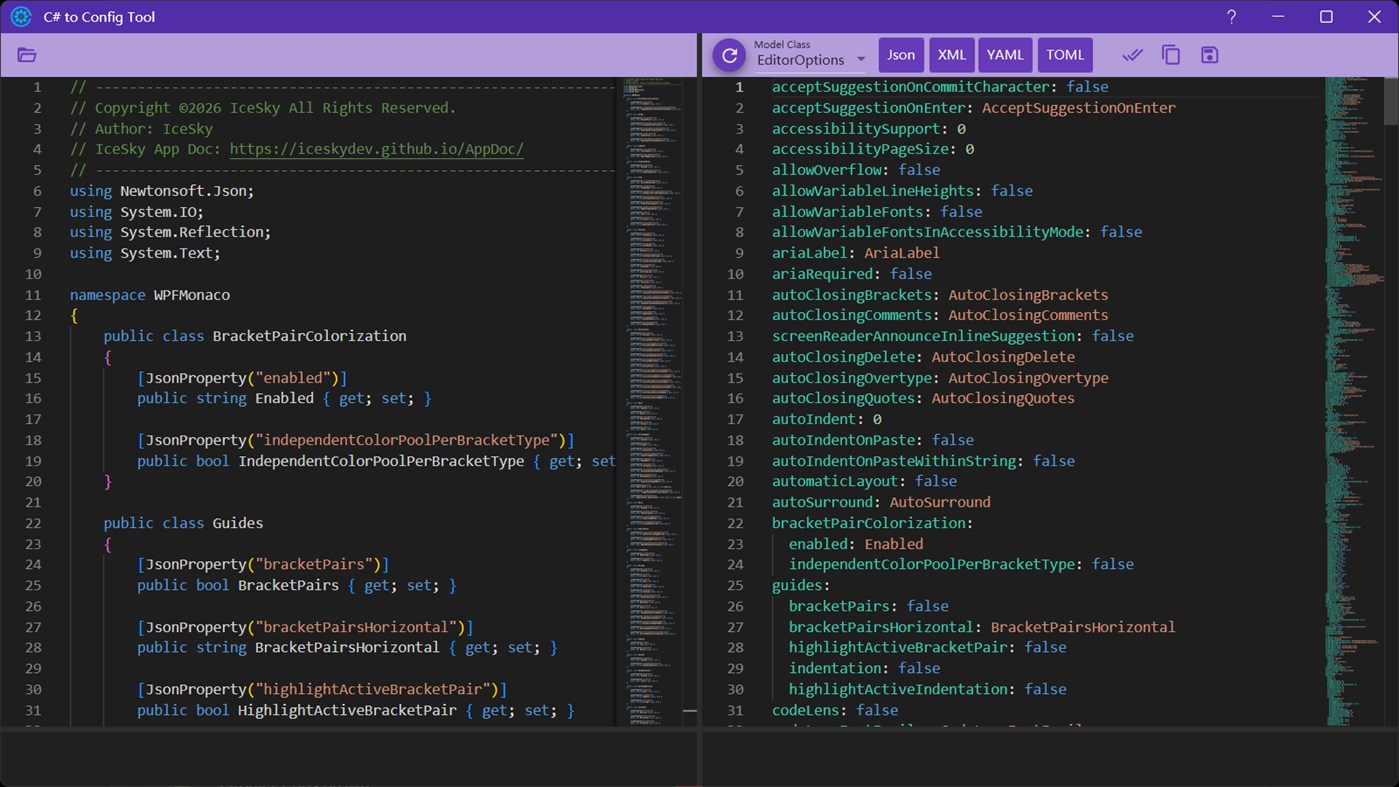Viewport: 1399px width, 787px height.
Task: Click 'accessibilityPageSize: 0' output line
Action: (873, 149)
